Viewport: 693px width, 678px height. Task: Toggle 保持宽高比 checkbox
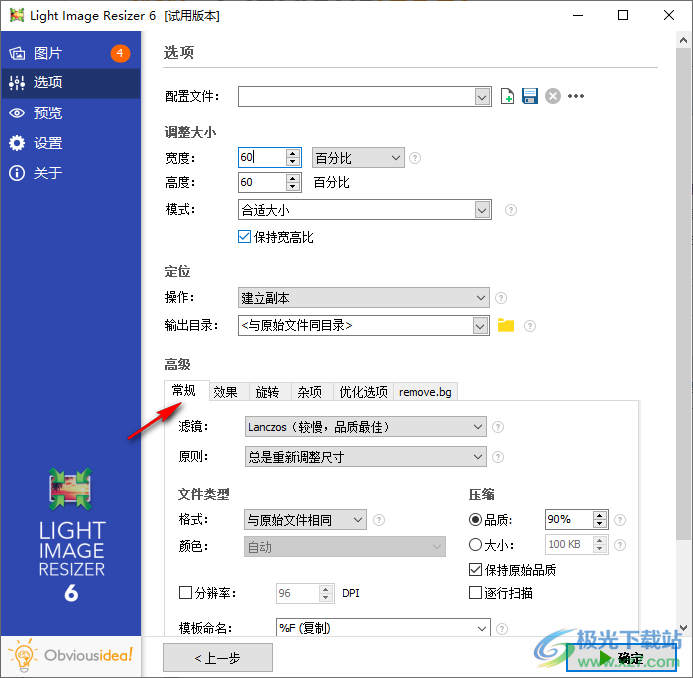[x=244, y=237]
